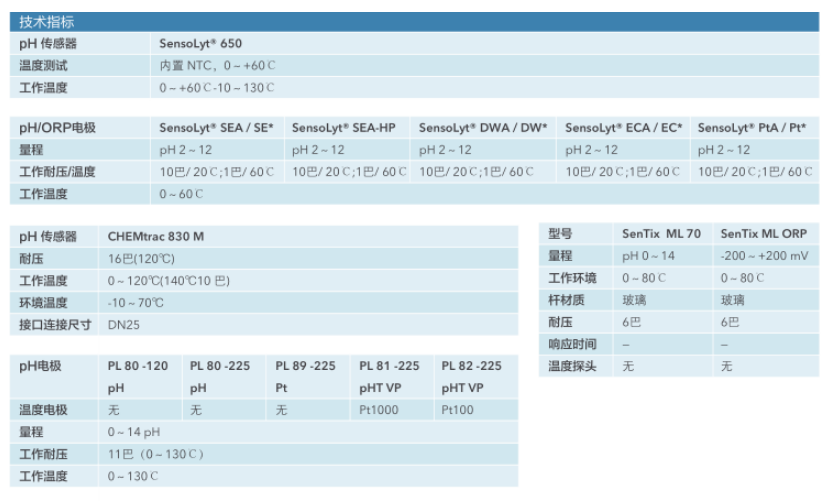Select the 11巴 (0～130℃) pressure value
The image size is (831, 501).
(x=155, y=454)
